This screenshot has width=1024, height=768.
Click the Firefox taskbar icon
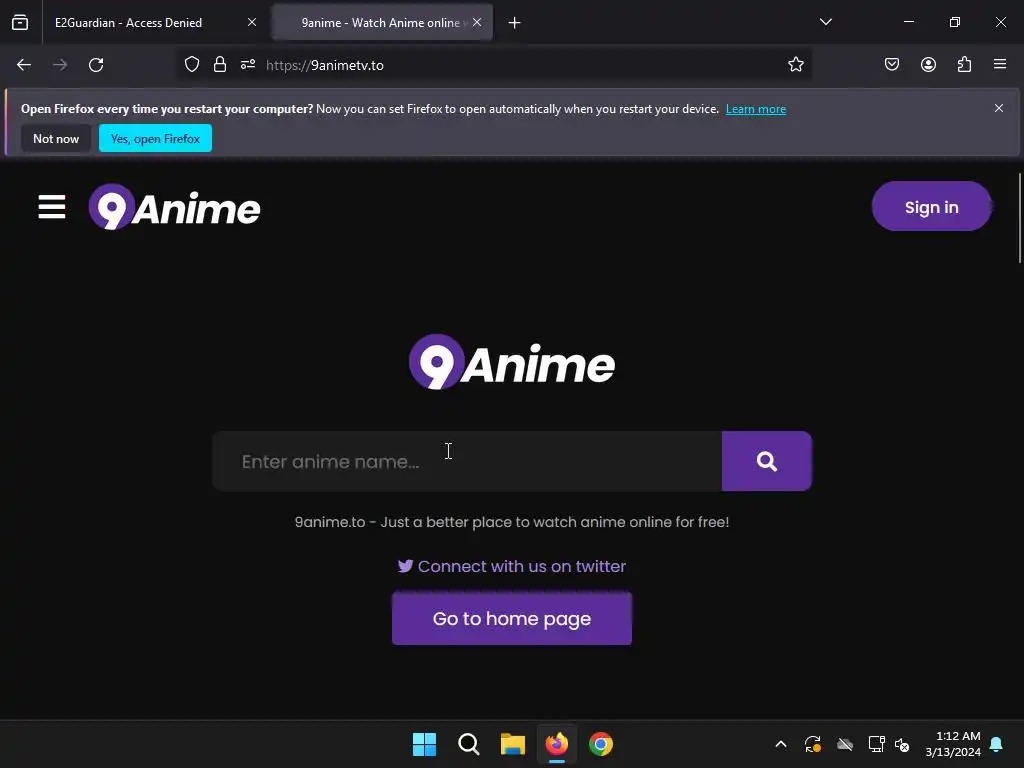tap(556, 744)
